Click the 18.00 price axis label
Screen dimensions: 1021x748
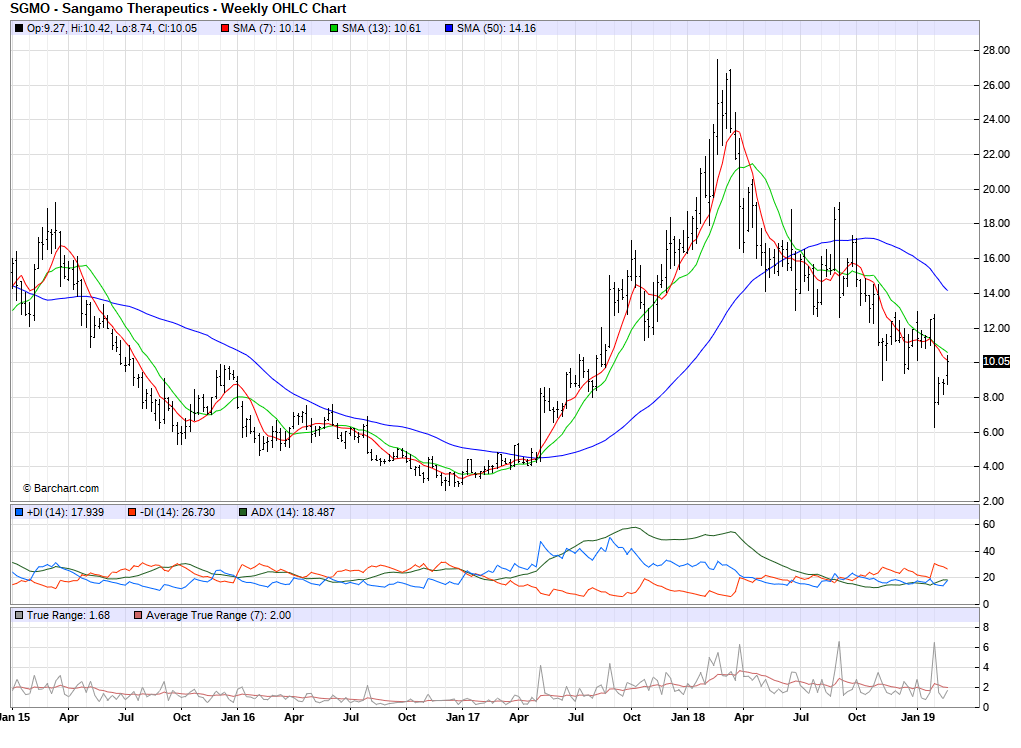point(996,223)
